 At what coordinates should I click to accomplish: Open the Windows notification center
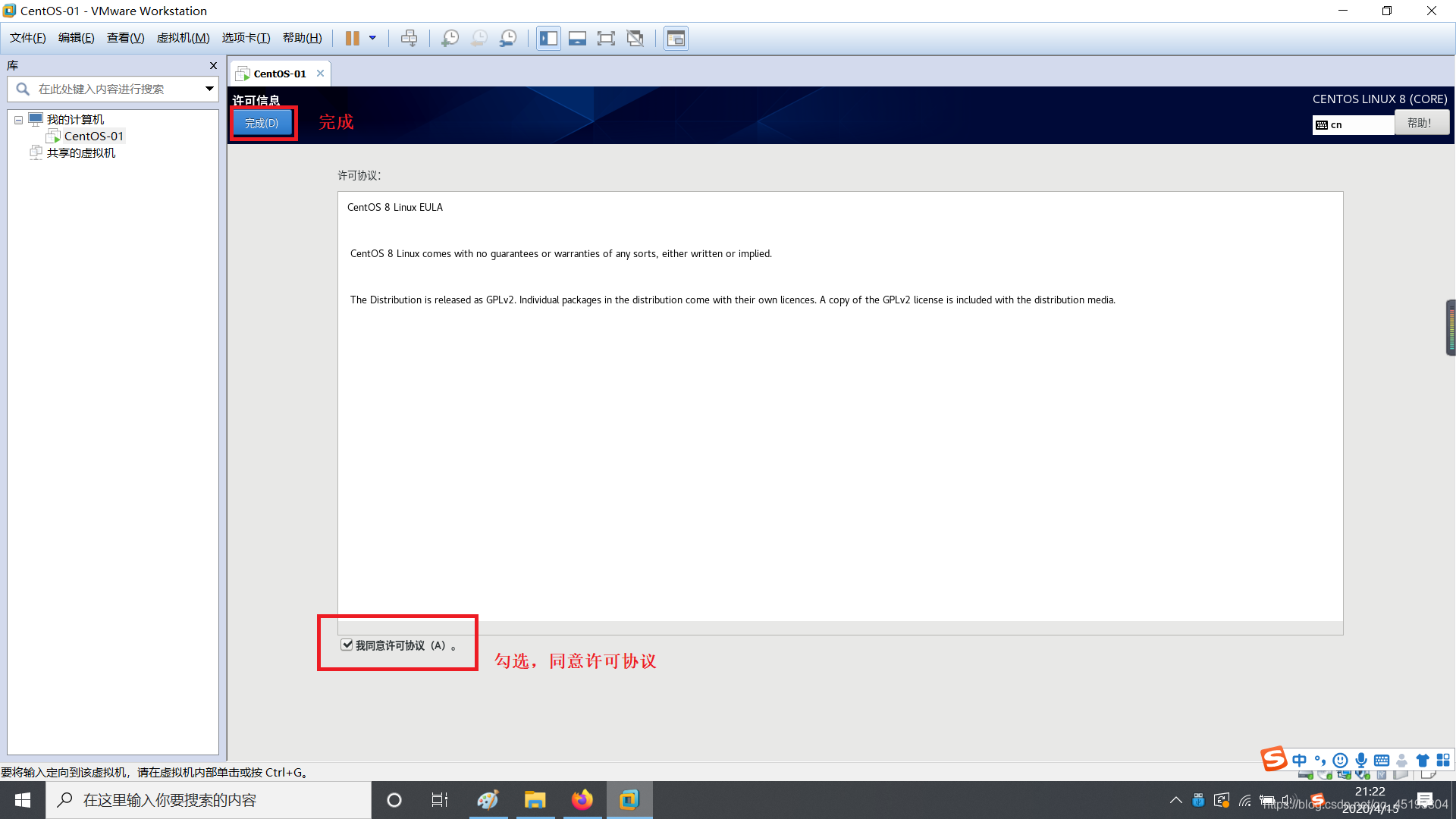click(1425, 800)
